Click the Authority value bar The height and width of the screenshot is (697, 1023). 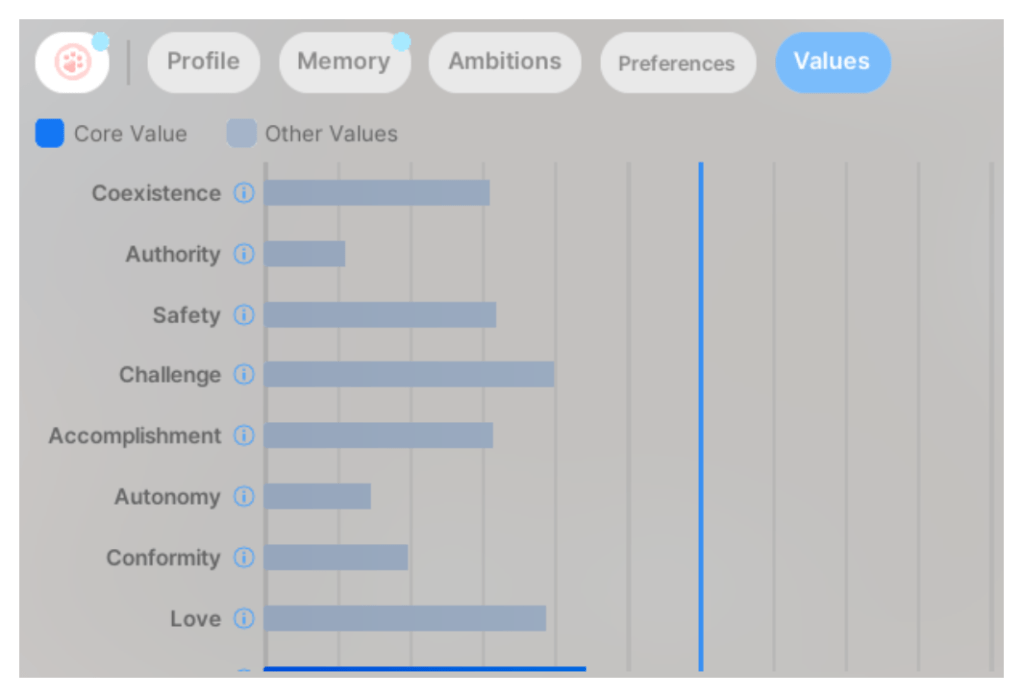click(x=305, y=254)
